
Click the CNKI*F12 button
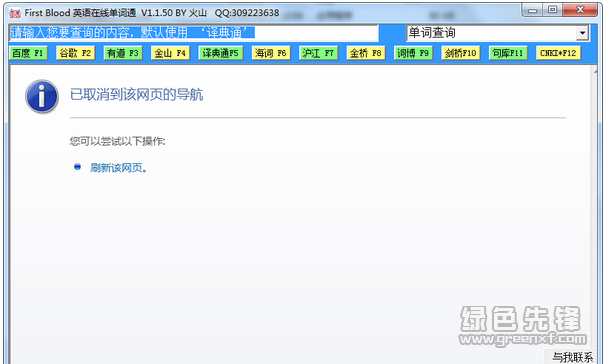click(x=558, y=53)
